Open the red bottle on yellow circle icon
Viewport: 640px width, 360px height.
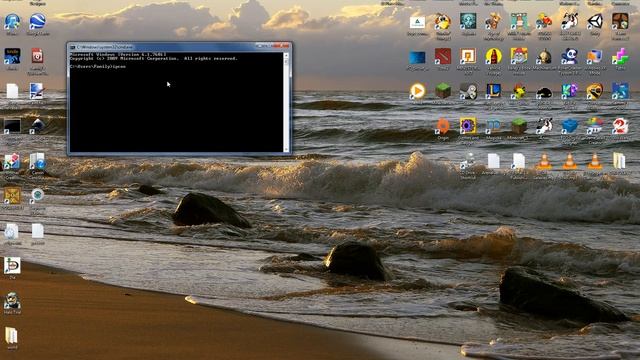click(x=493, y=56)
